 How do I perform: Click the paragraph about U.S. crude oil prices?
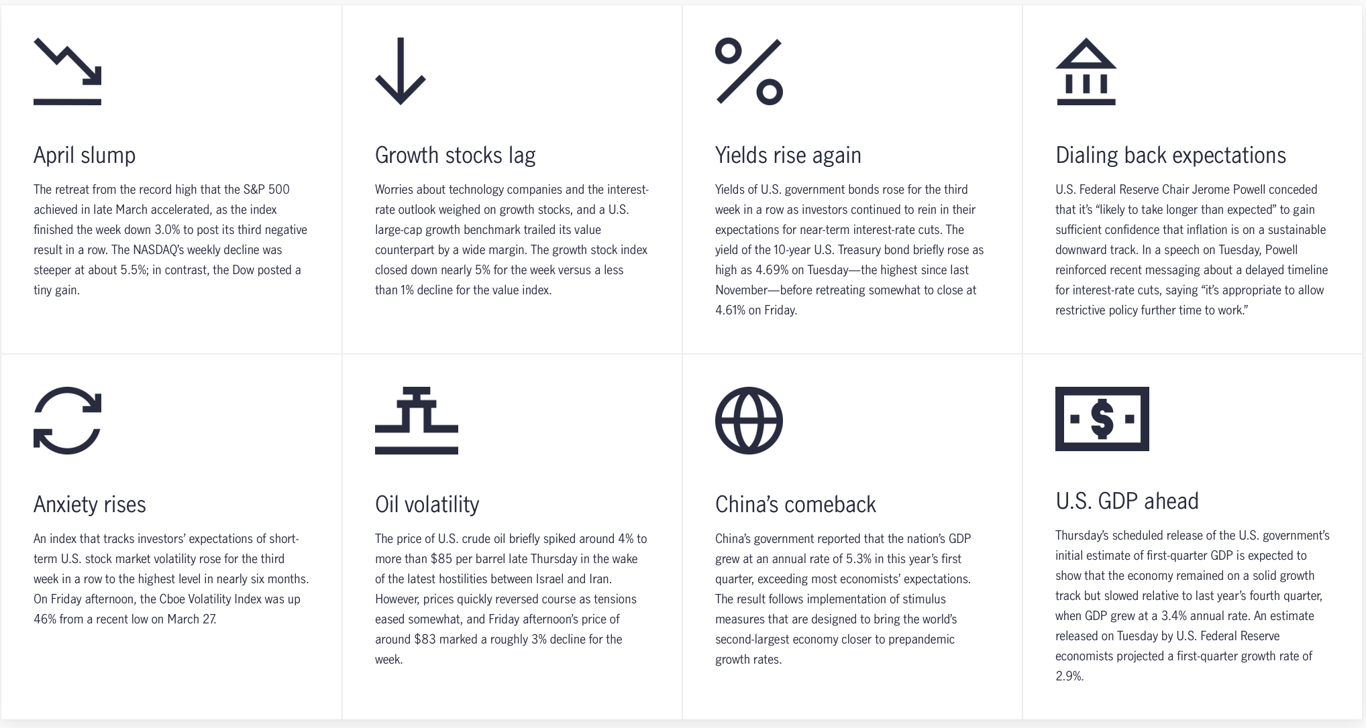[x=511, y=599]
